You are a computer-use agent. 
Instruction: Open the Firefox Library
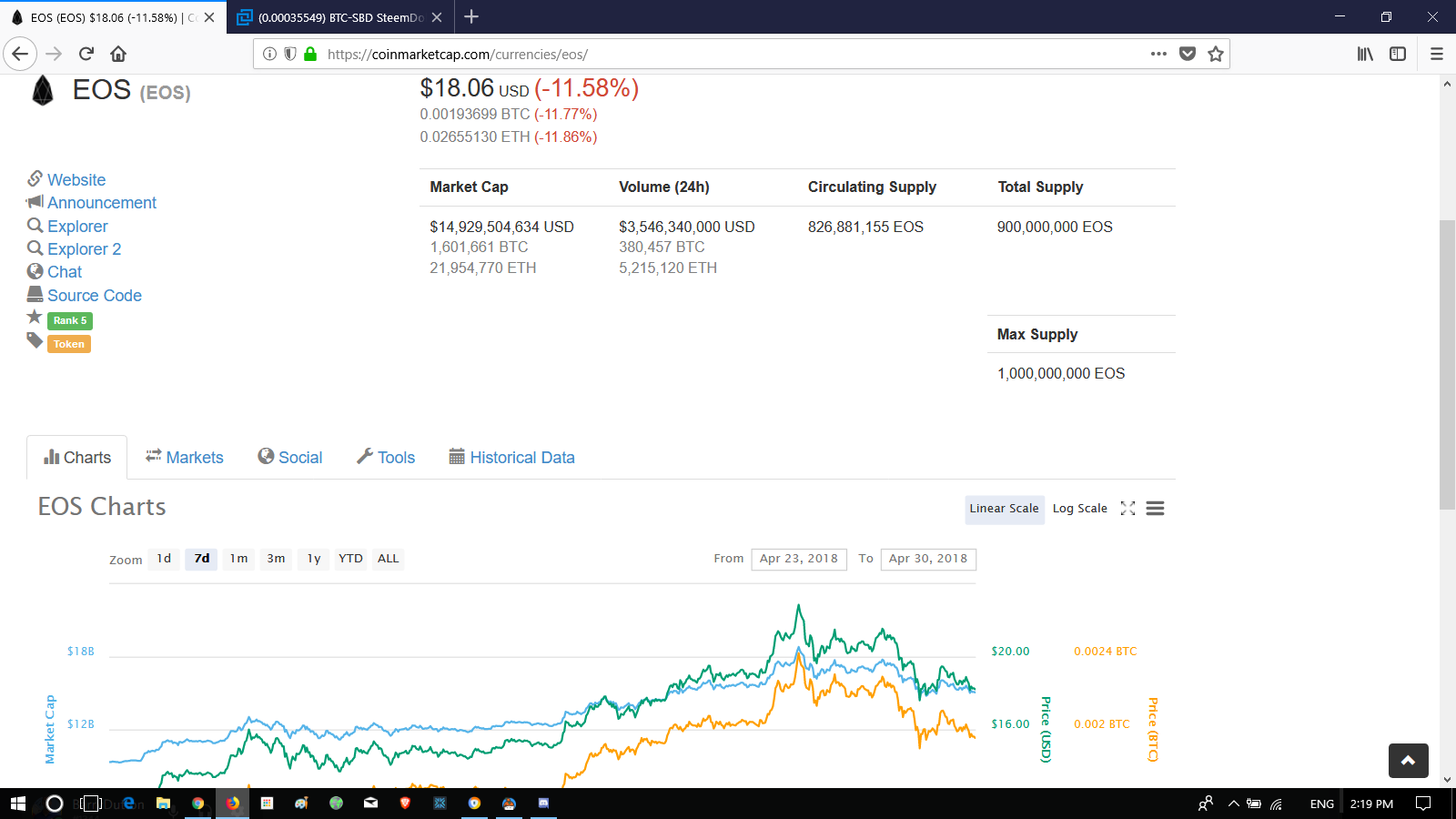coord(1365,54)
